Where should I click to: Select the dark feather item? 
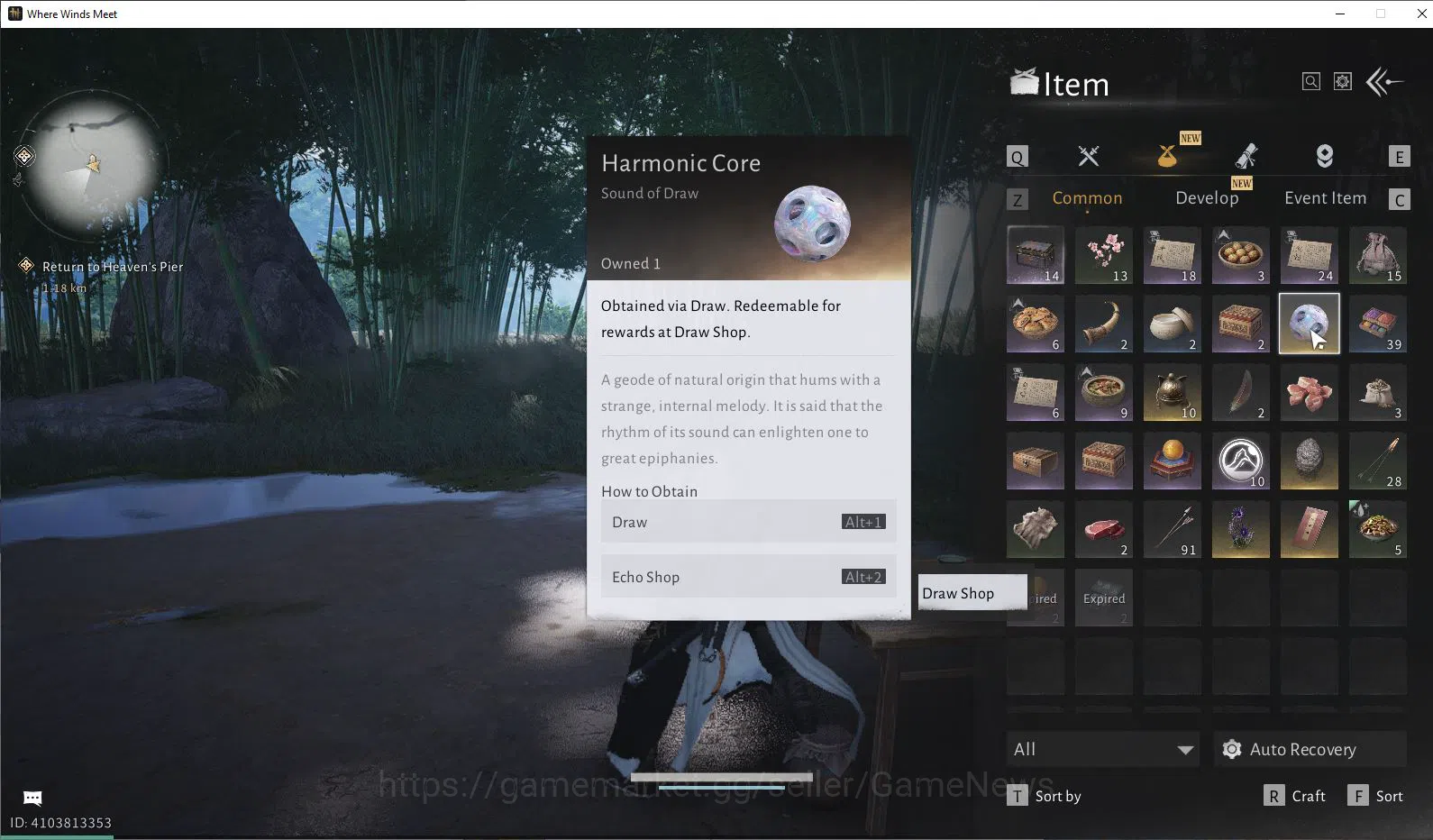[1241, 392]
